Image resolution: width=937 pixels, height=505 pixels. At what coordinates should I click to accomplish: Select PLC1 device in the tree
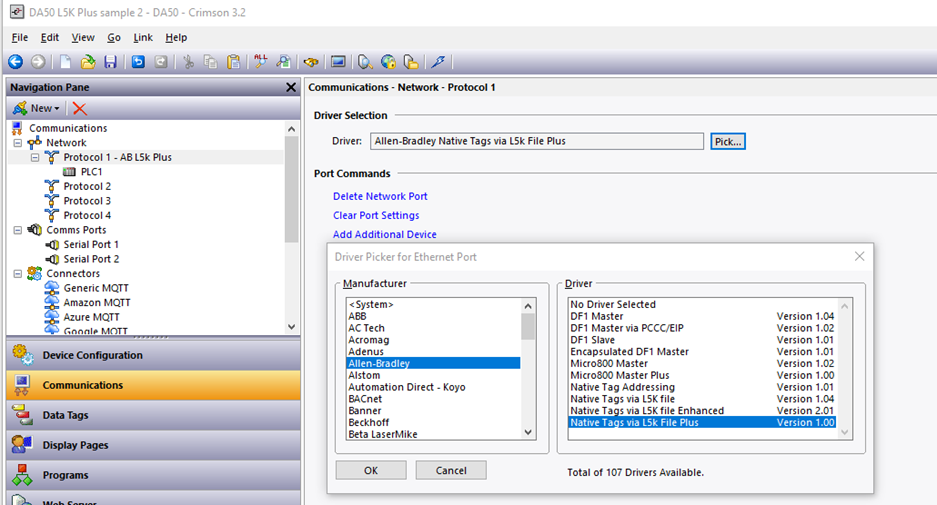click(x=91, y=172)
